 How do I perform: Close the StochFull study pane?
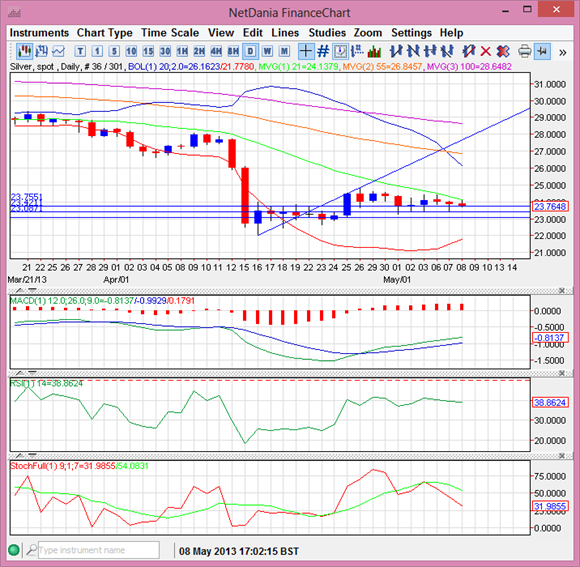[x=562, y=456]
